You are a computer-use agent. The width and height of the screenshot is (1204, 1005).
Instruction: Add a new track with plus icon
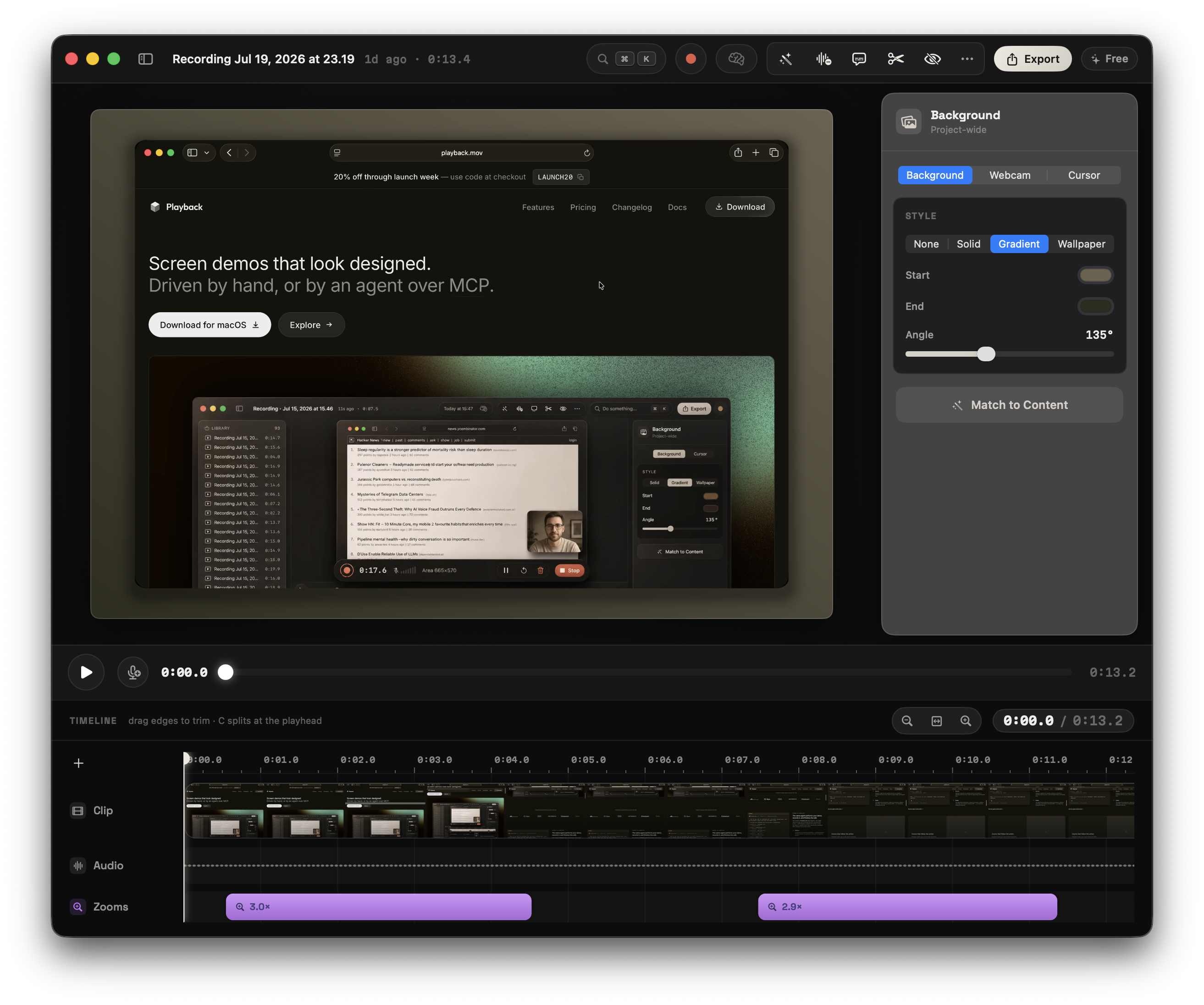(78, 763)
